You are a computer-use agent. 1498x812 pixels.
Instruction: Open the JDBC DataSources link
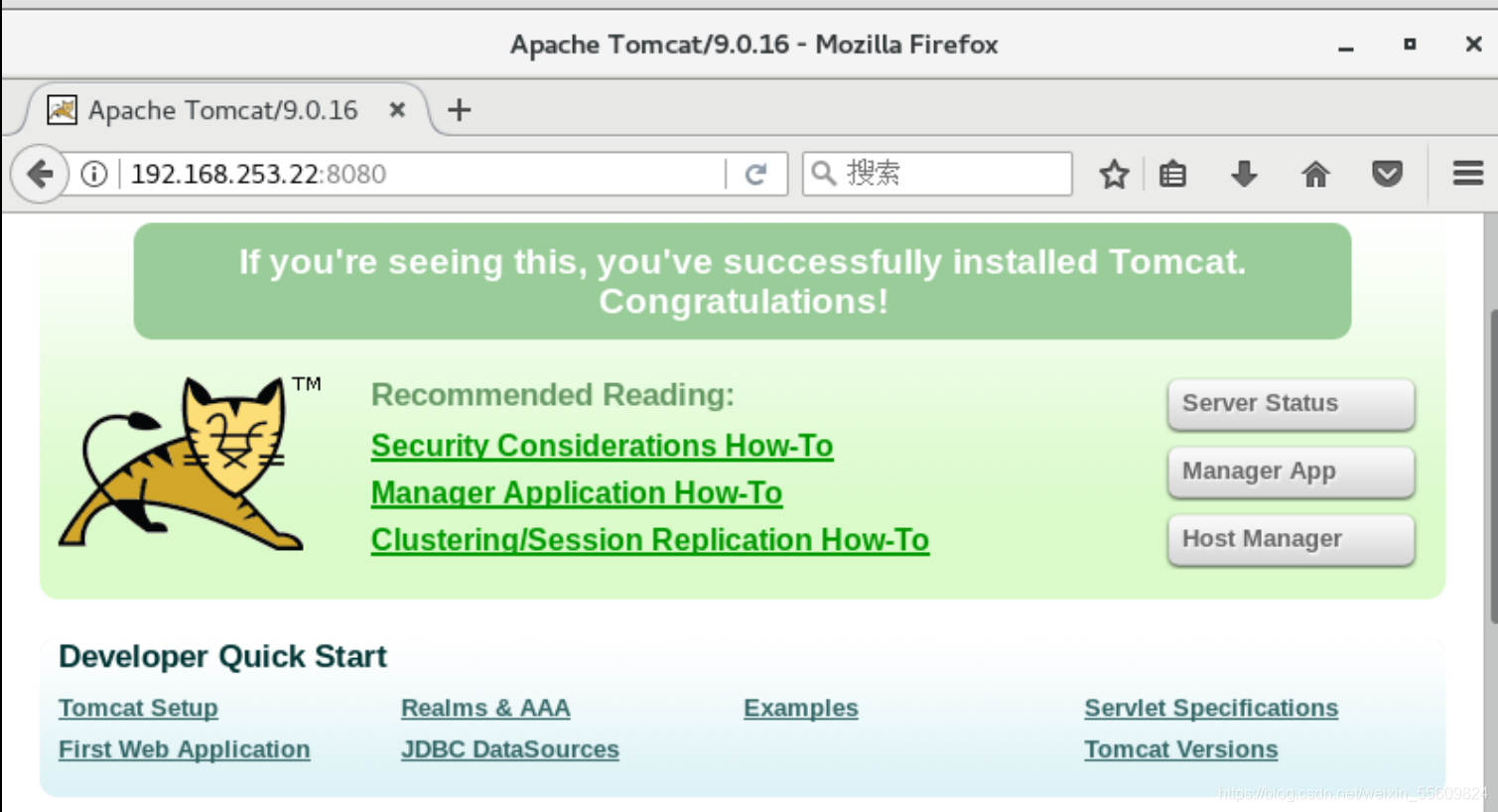coord(510,749)
